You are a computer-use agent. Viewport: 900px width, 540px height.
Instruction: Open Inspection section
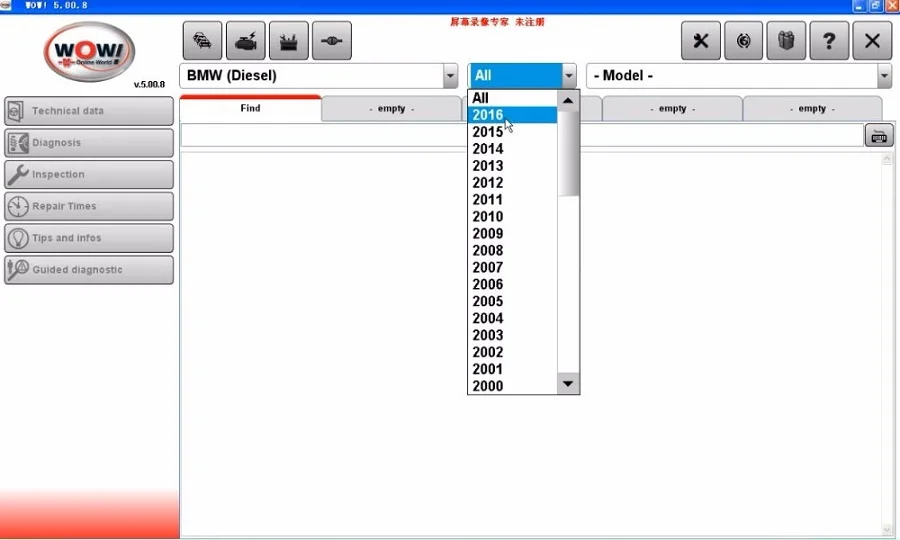click(89, 174)
